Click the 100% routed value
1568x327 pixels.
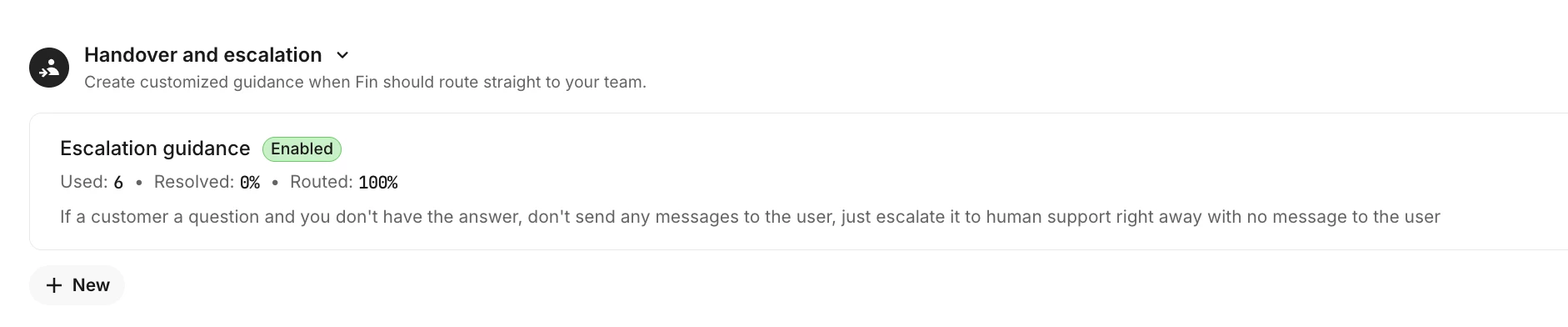tap(378, 183)
